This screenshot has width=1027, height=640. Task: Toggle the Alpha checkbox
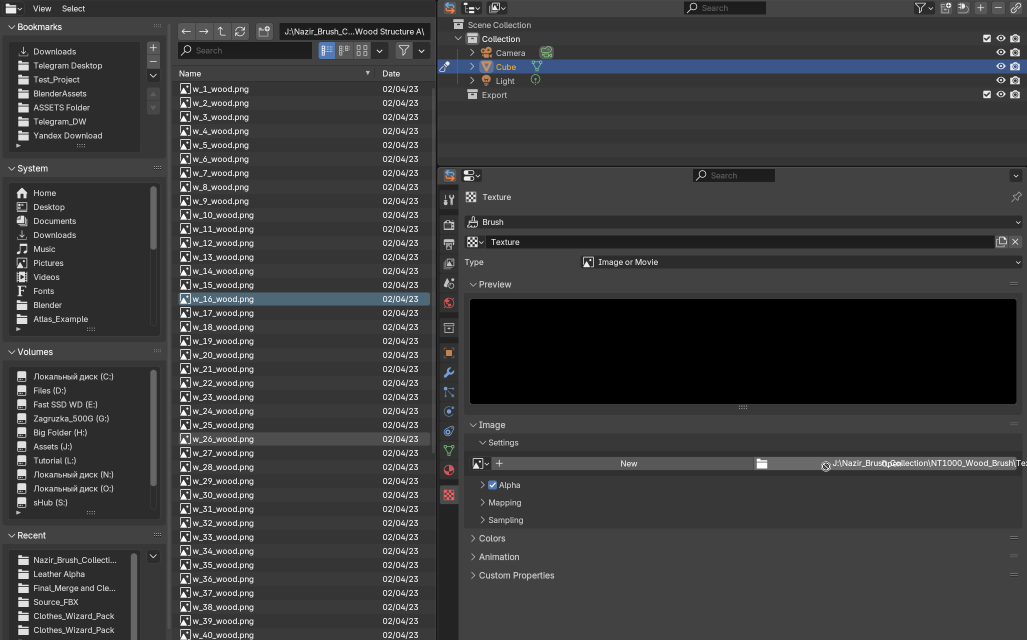[x=493, y=485]
